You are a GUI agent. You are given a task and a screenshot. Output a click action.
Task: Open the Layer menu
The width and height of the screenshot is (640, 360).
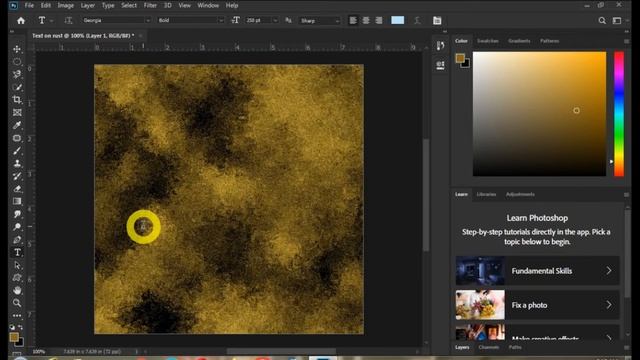pyautogui.click(x=87, y=5)
